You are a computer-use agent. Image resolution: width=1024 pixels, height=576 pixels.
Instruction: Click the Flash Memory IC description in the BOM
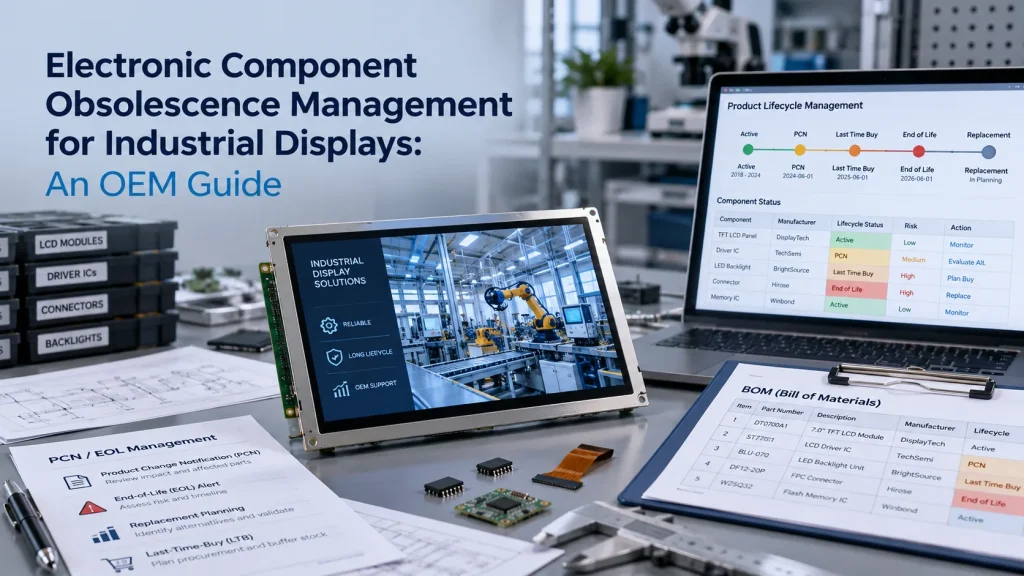[815, 496]
